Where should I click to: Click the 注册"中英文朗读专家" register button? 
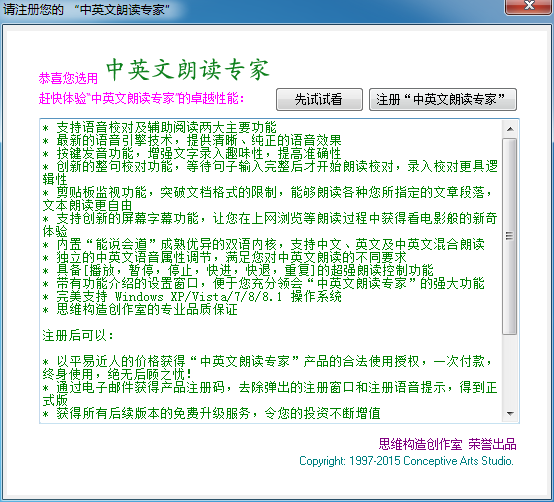coord(443,99)
